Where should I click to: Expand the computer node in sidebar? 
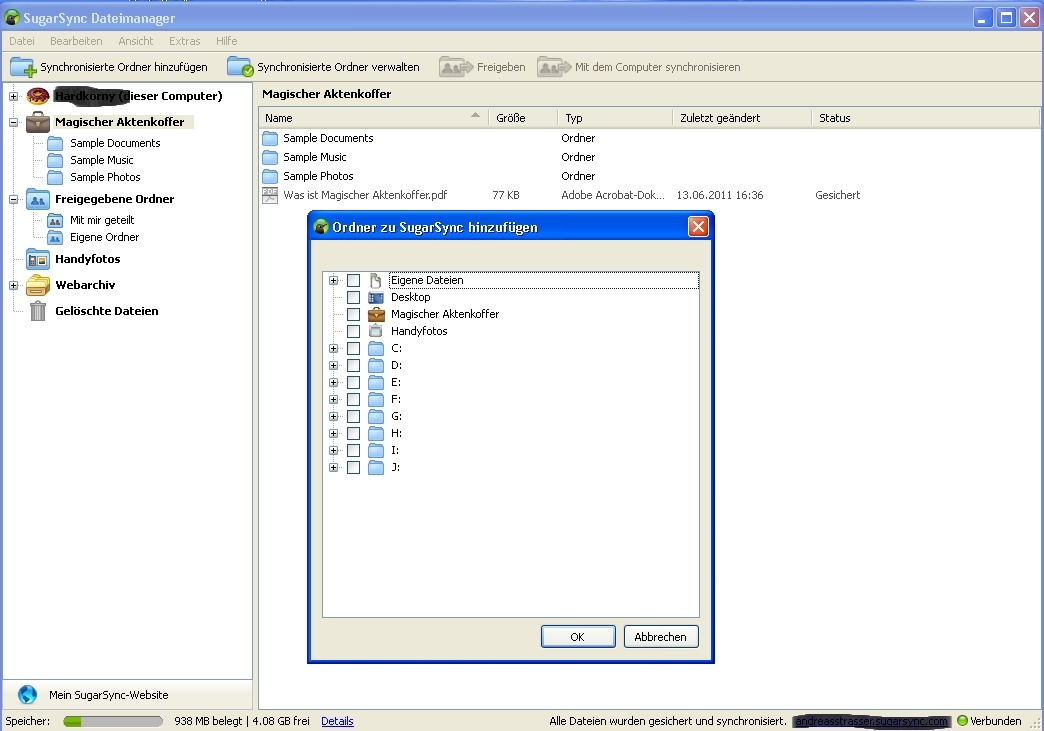[13, 96]
